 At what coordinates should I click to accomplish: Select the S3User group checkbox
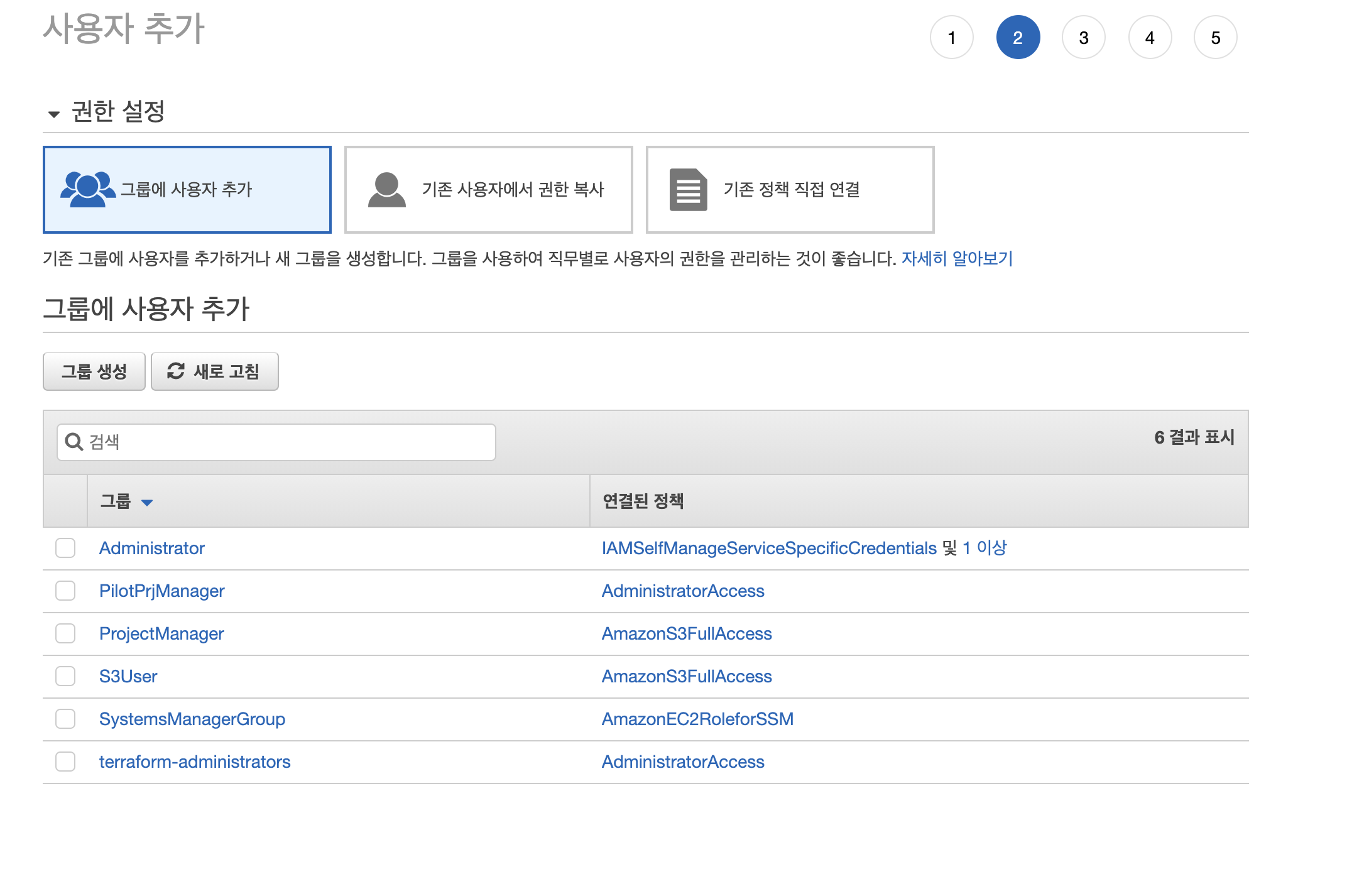click(65, 676)
